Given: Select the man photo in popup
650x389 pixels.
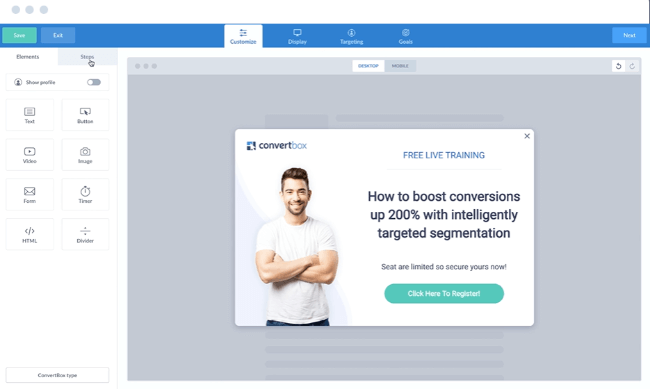Looking at the screenshot, I should [297, 246].
